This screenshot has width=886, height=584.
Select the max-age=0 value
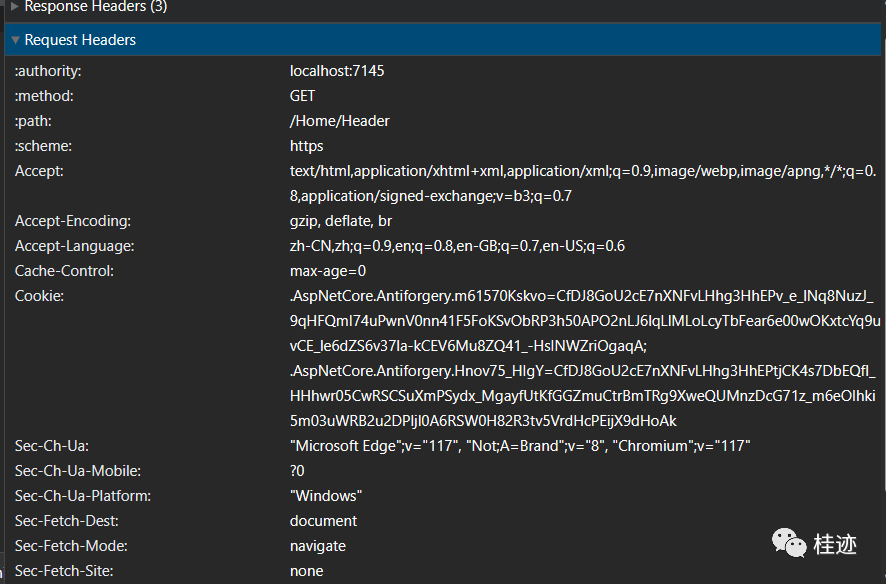tap(328, 271)
